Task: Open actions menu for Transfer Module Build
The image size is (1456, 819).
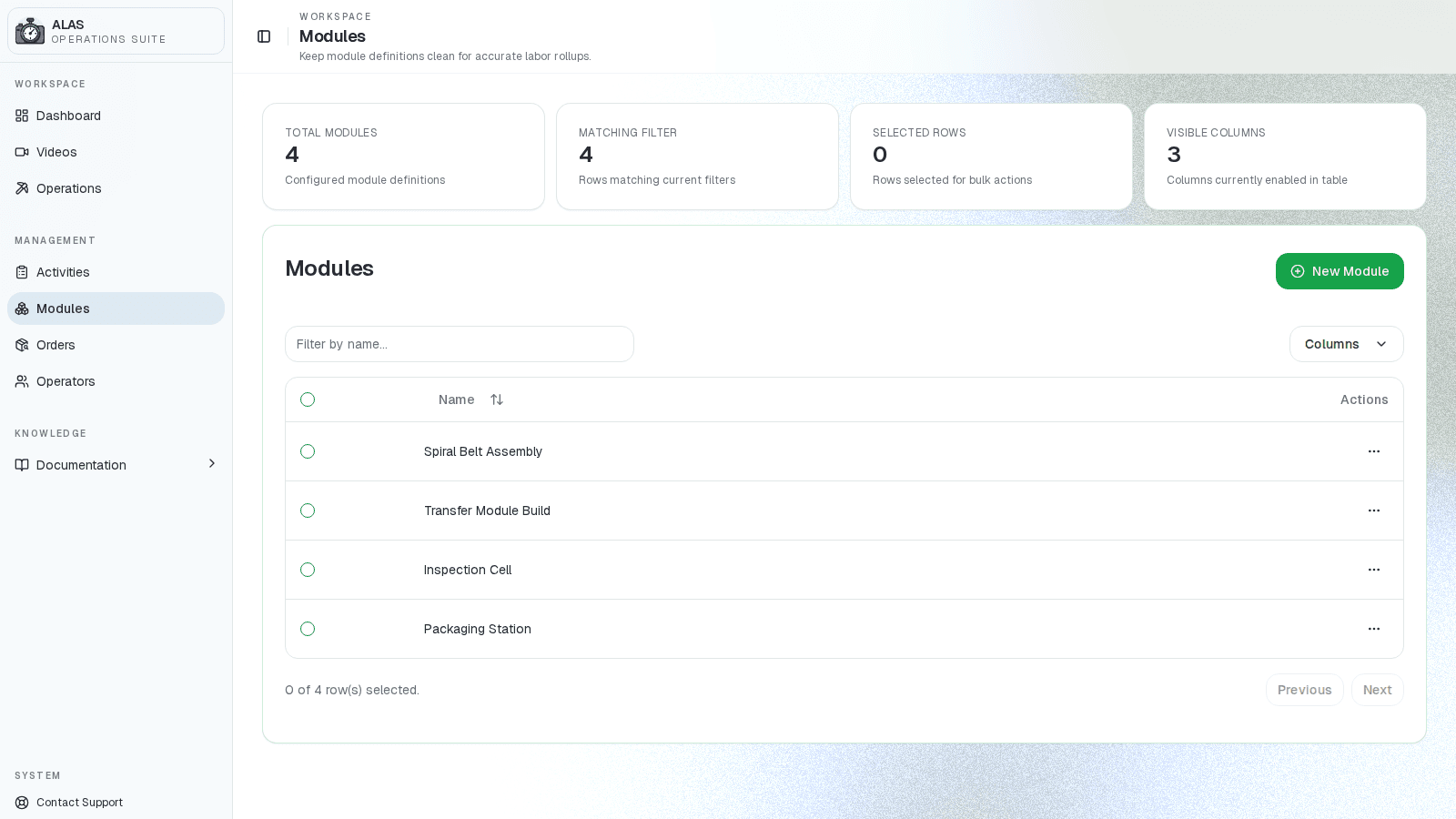Action: (1374, 511)
